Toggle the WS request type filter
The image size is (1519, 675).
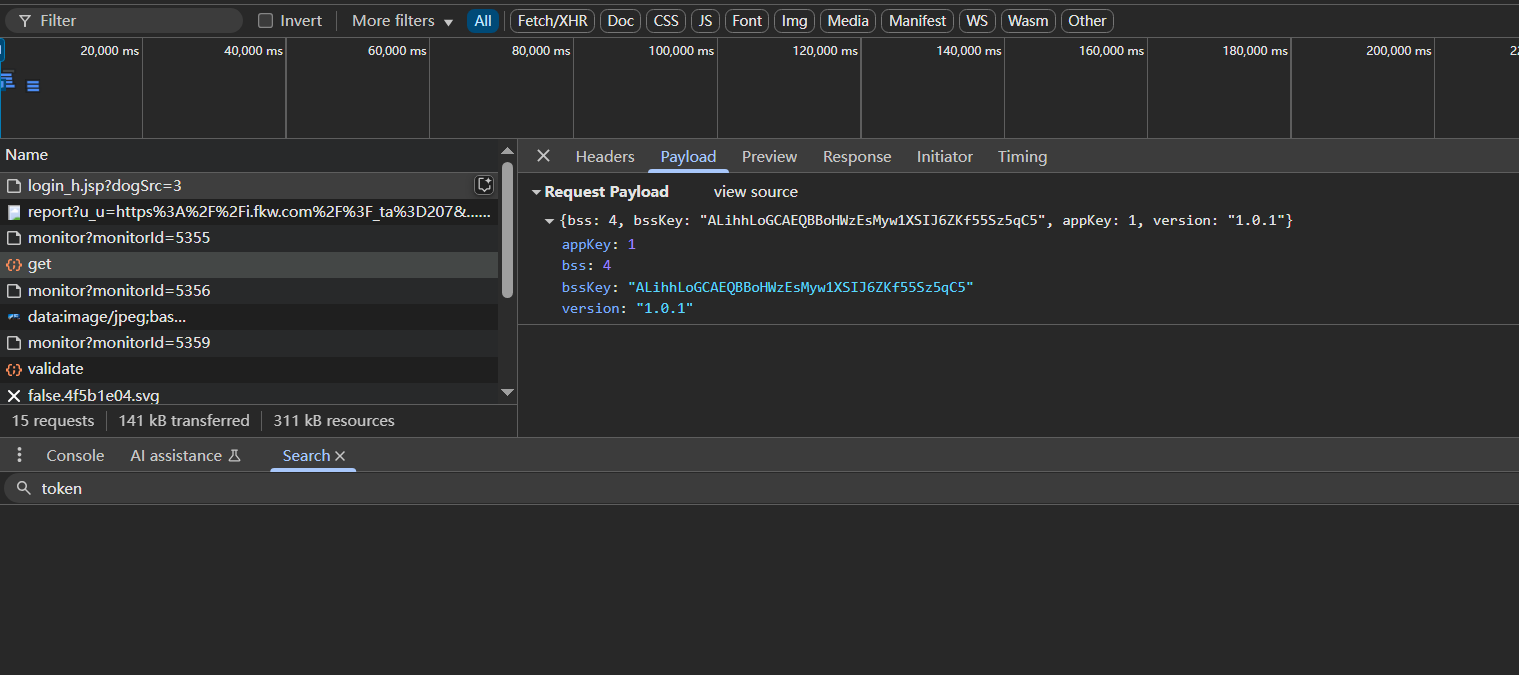pos(977,21)
